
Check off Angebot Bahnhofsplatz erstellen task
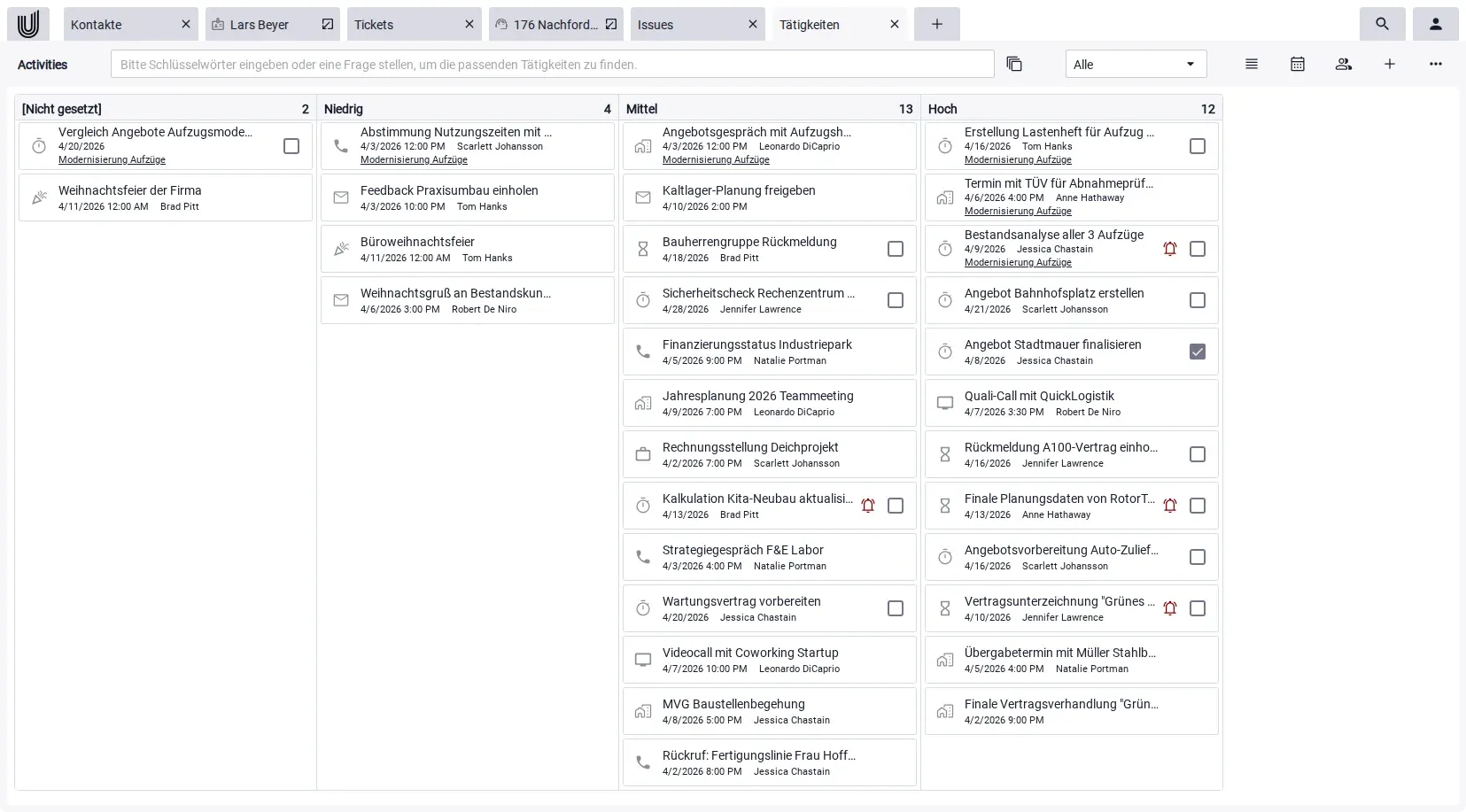click(x=1198, y=300)
